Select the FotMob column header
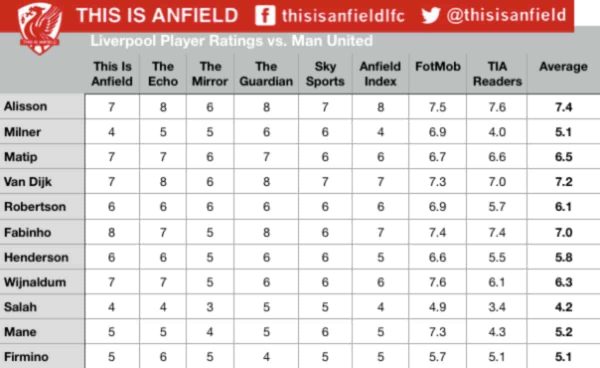 click(x=438, y=67)
